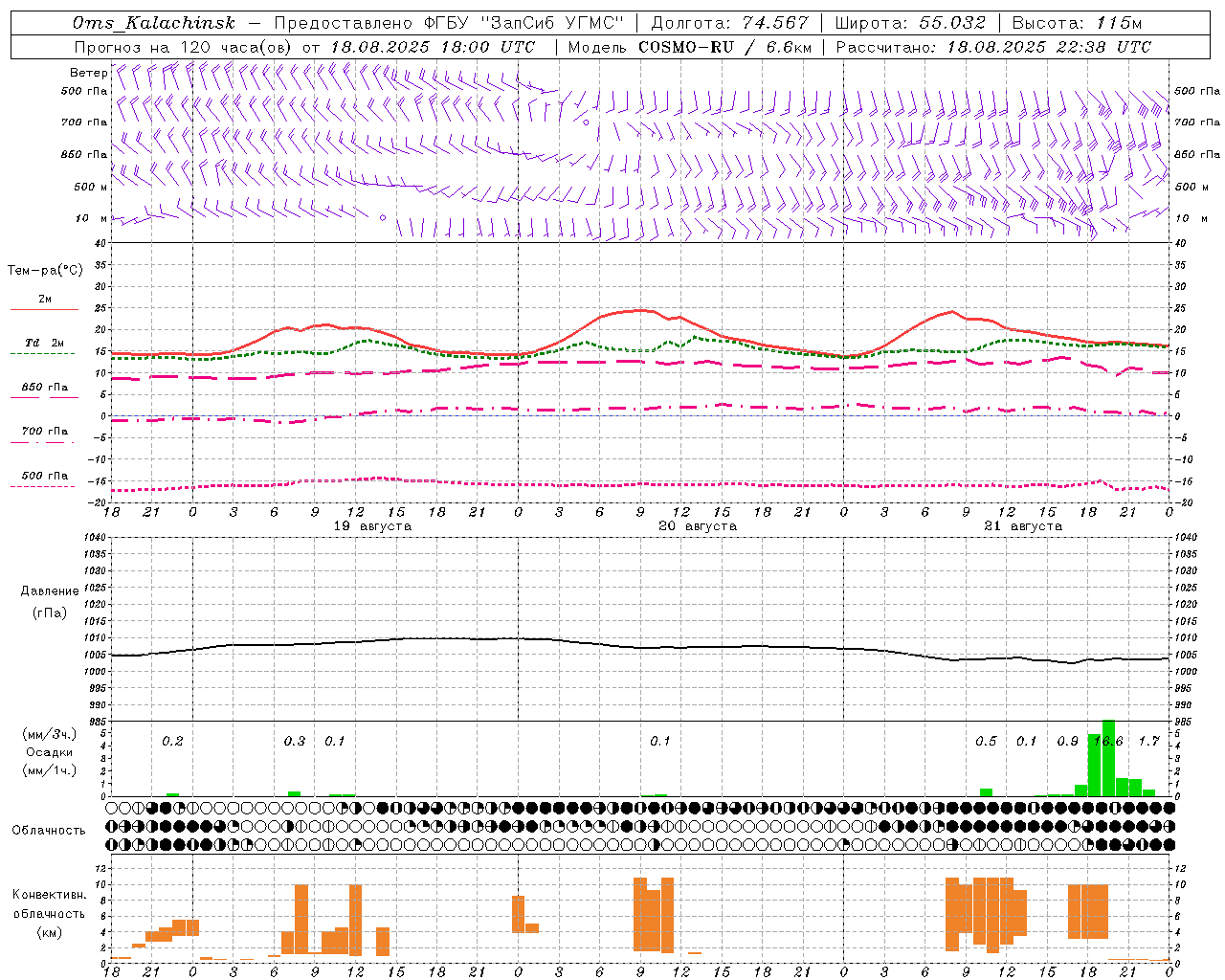Click the Давление pressure panel label
Viewport: 1225px width, 980px height.
click(x=49, y=591)
